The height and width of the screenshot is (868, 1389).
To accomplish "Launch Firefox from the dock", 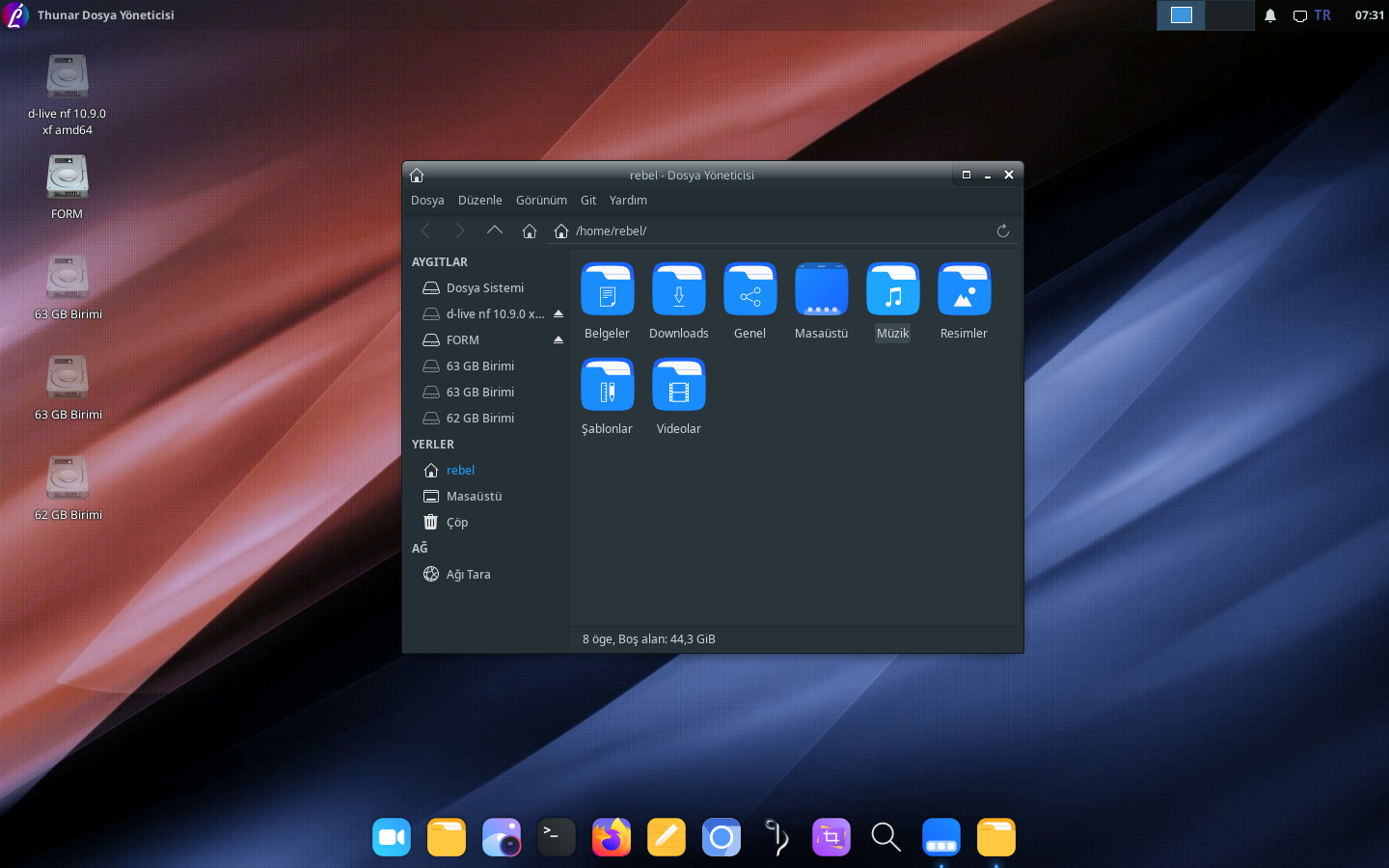I will click(x=612, y=837).
